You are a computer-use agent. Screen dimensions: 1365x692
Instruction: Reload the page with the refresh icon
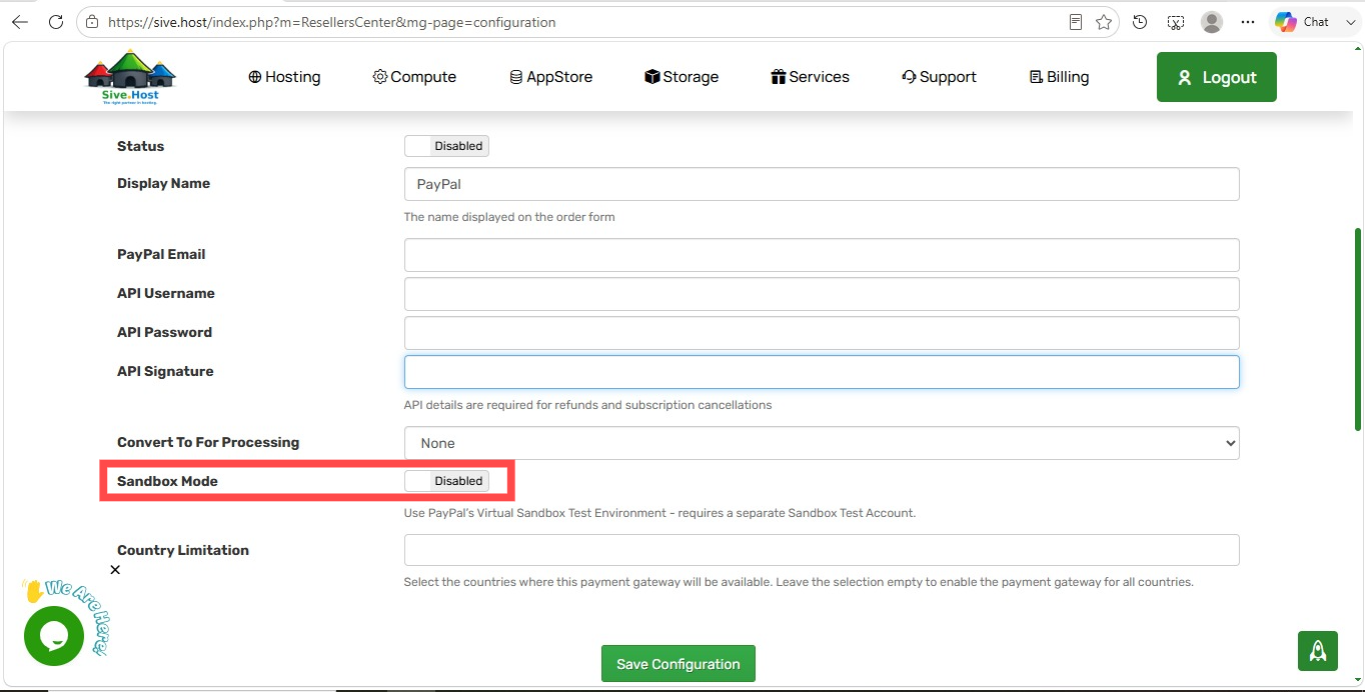[x=56, y=22]
